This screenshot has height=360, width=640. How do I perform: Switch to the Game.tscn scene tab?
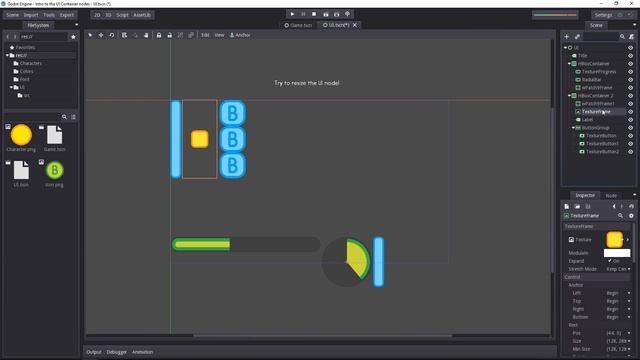point(298,25)
